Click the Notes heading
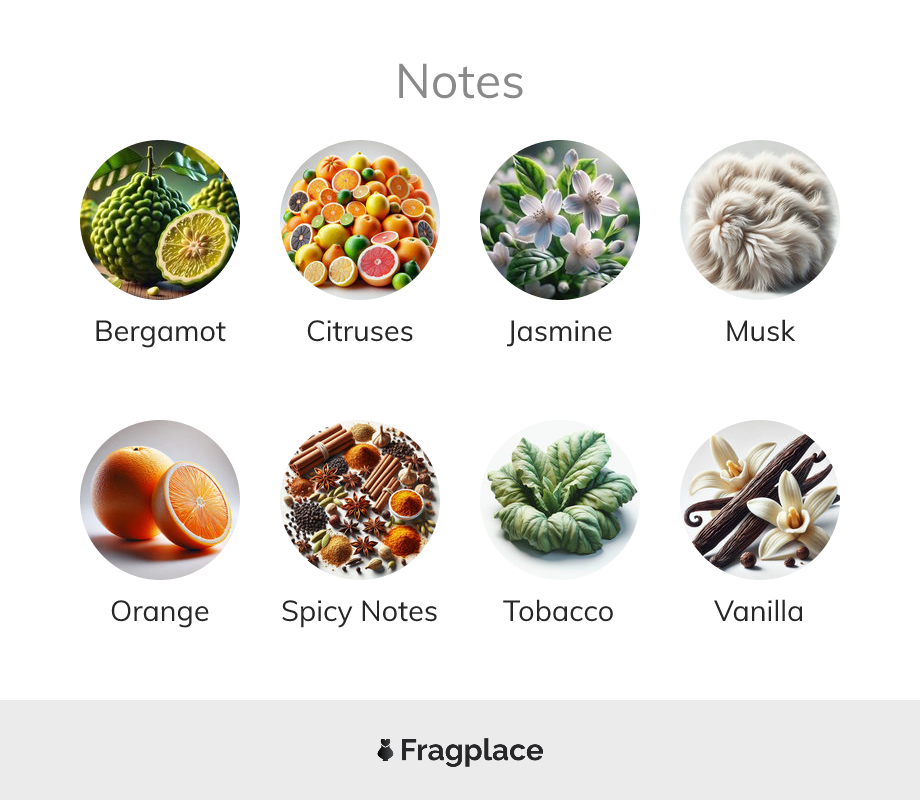Screen dimensions: 920x800 pyautogui.click(x=460, y=82)
